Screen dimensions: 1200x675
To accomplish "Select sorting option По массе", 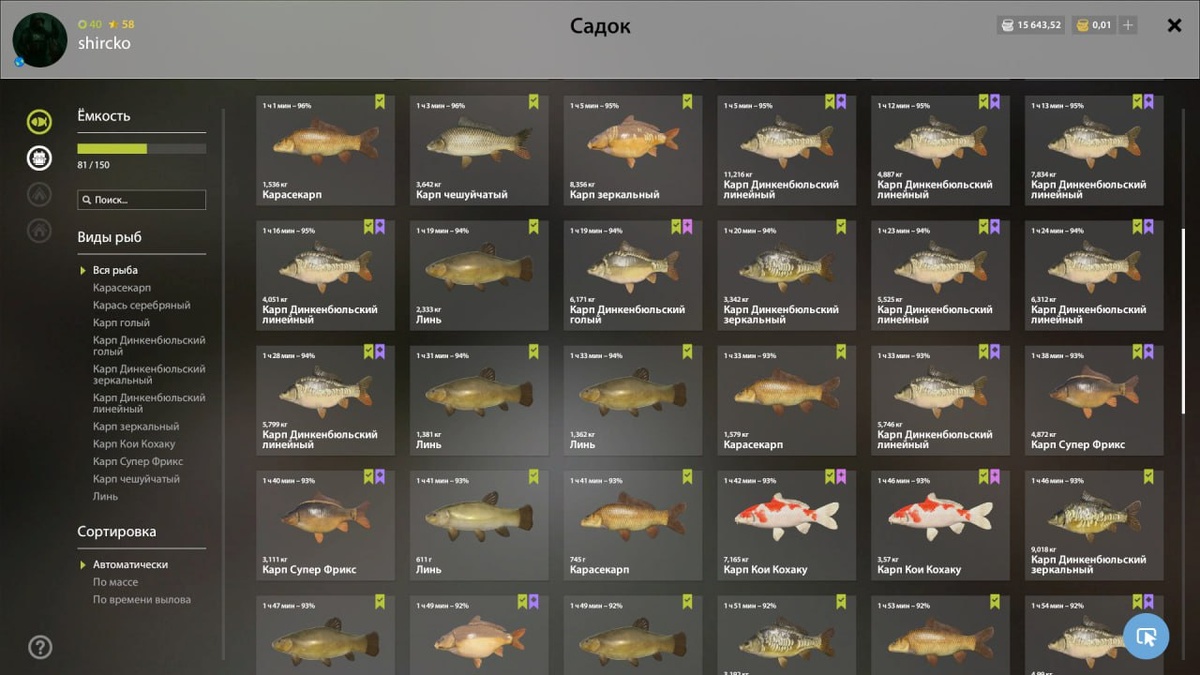I will [116, 582].
